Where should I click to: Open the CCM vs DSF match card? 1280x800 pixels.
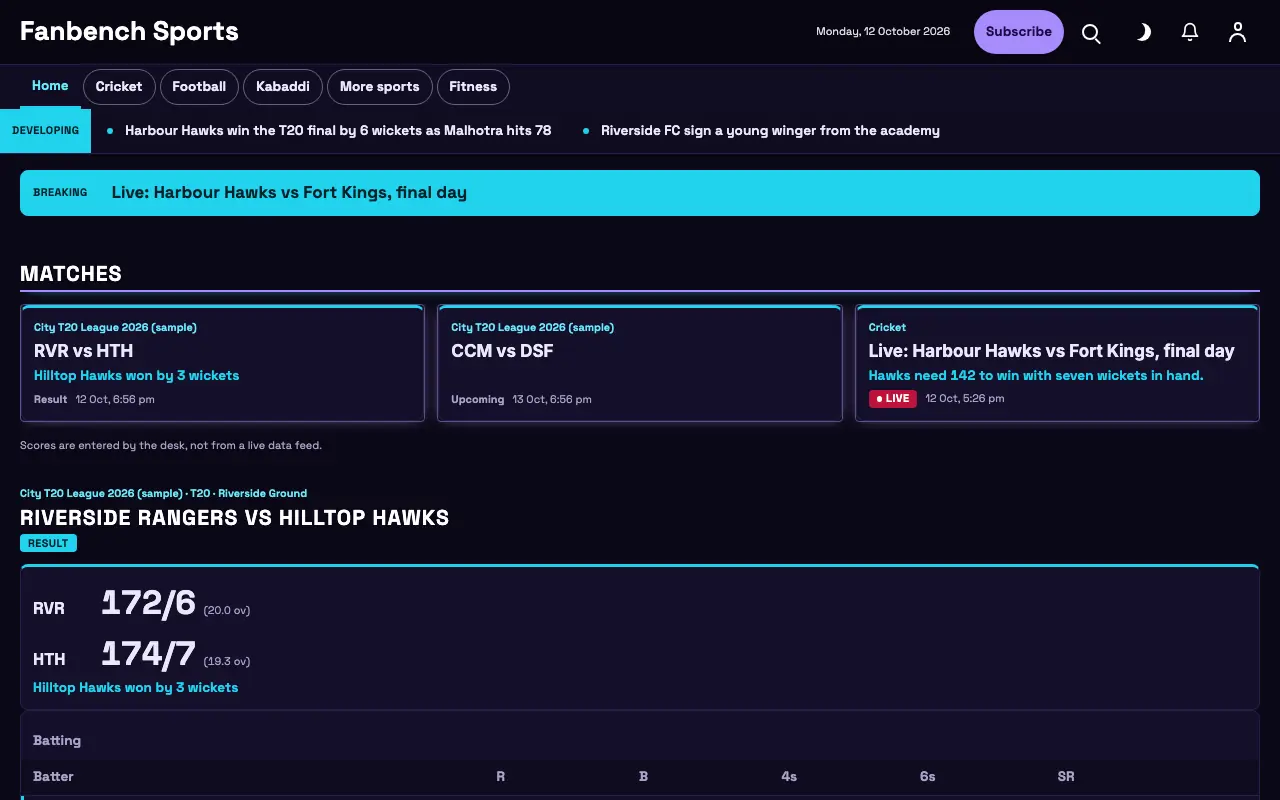tap(640, 363)
